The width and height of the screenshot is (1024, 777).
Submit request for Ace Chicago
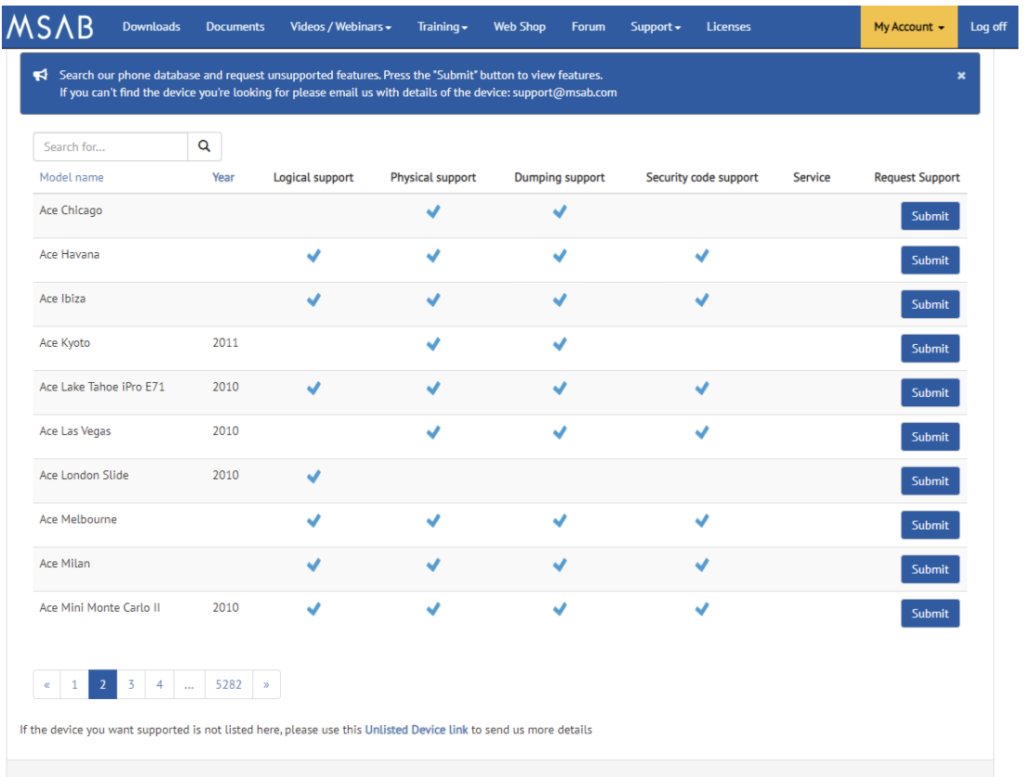[x=930, y=216]
